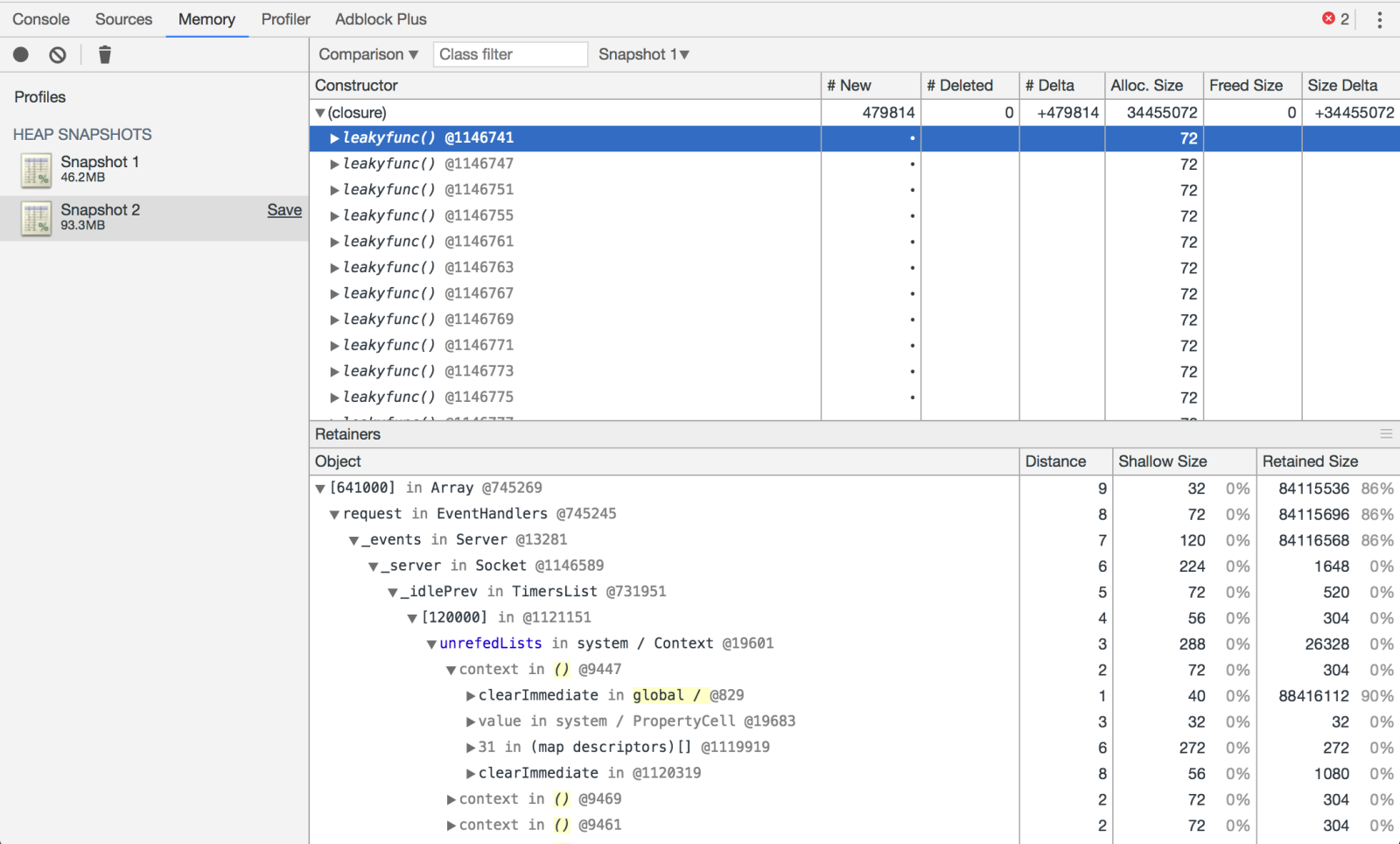The height and width of the screenshot is (844, 1400).
Task: Collapse _server in Socket @1146589 retainer
Action: click(x=374, y=566)
